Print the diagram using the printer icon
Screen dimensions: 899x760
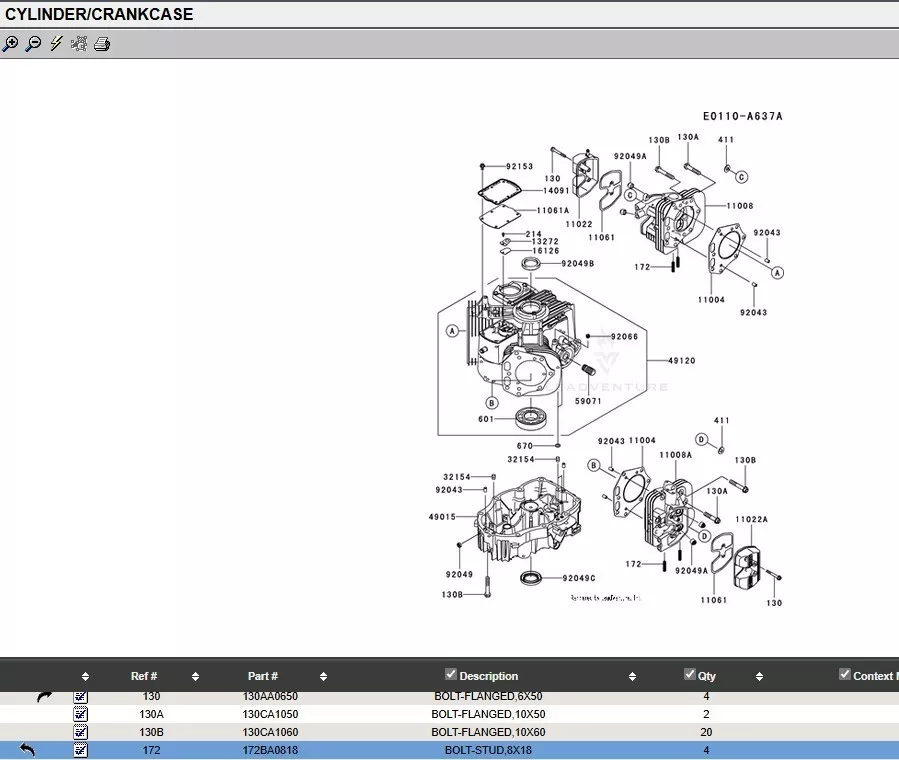(102, 44)
